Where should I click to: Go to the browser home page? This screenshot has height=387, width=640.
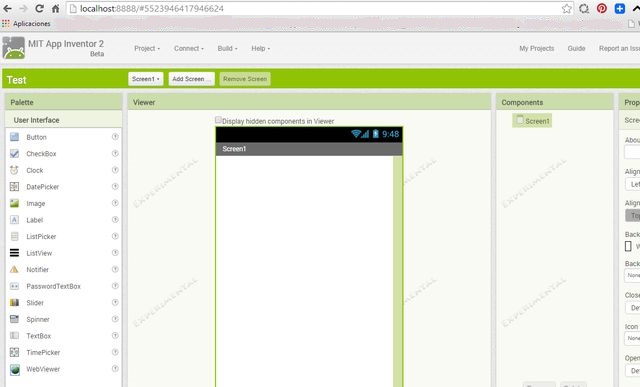click(x=56, y=9)
